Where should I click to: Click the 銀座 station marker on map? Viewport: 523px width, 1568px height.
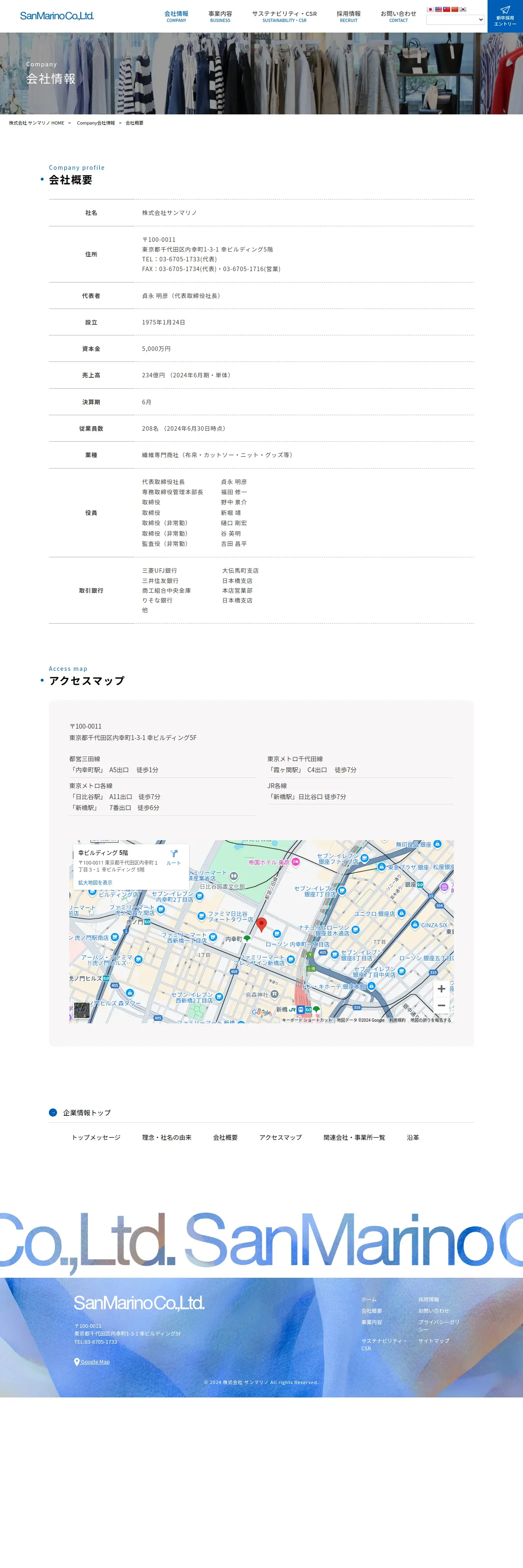pos(420,885)
